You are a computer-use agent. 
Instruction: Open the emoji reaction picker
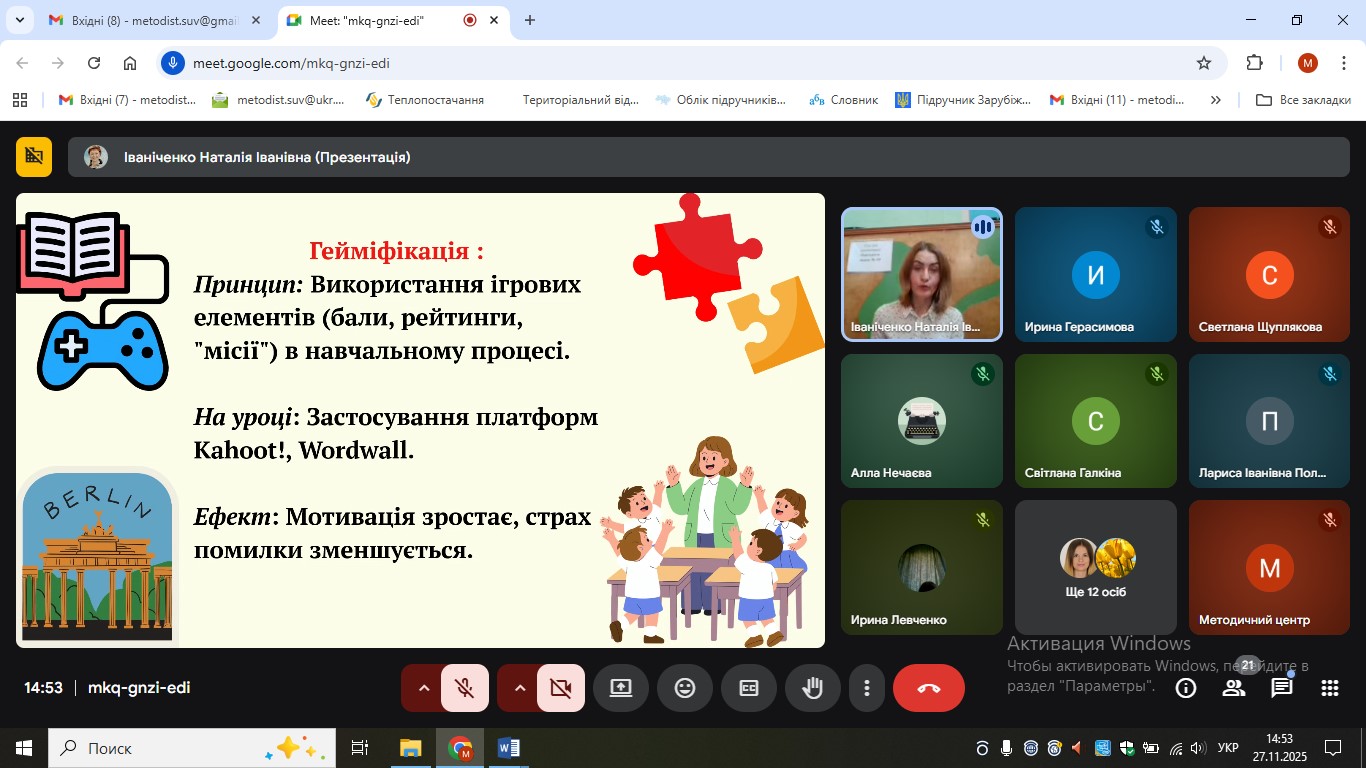click(685, 688)
